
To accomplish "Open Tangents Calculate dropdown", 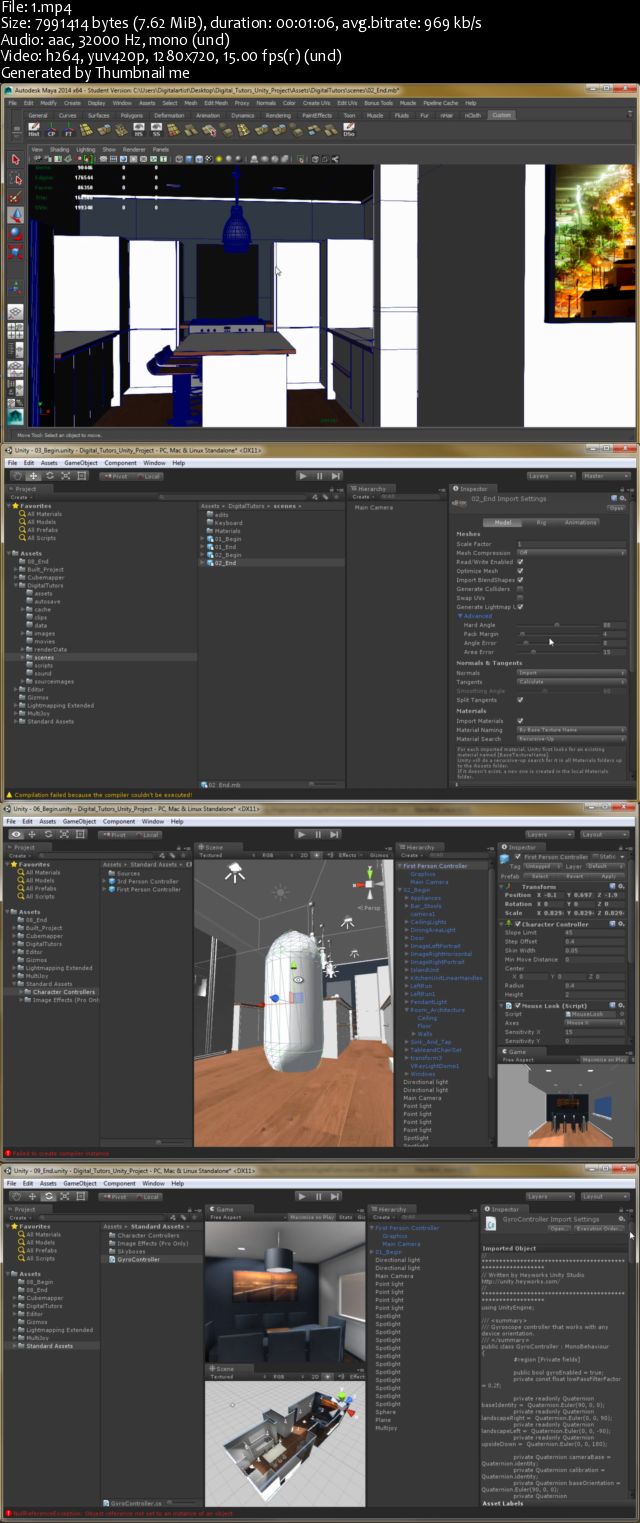I will coord(570,682).
